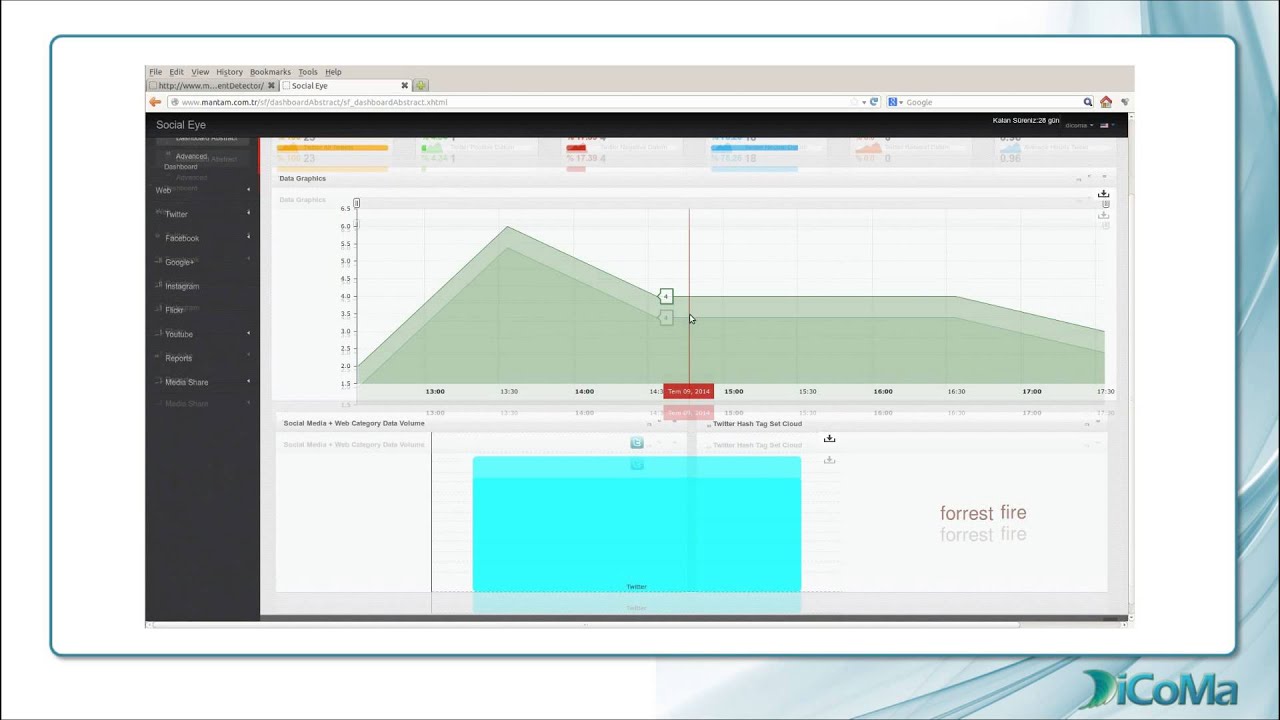The height and width of the screenshot is (720, 1280).
Task: Click the 17:00 time axis label
Action: [x=1032, y=391]
